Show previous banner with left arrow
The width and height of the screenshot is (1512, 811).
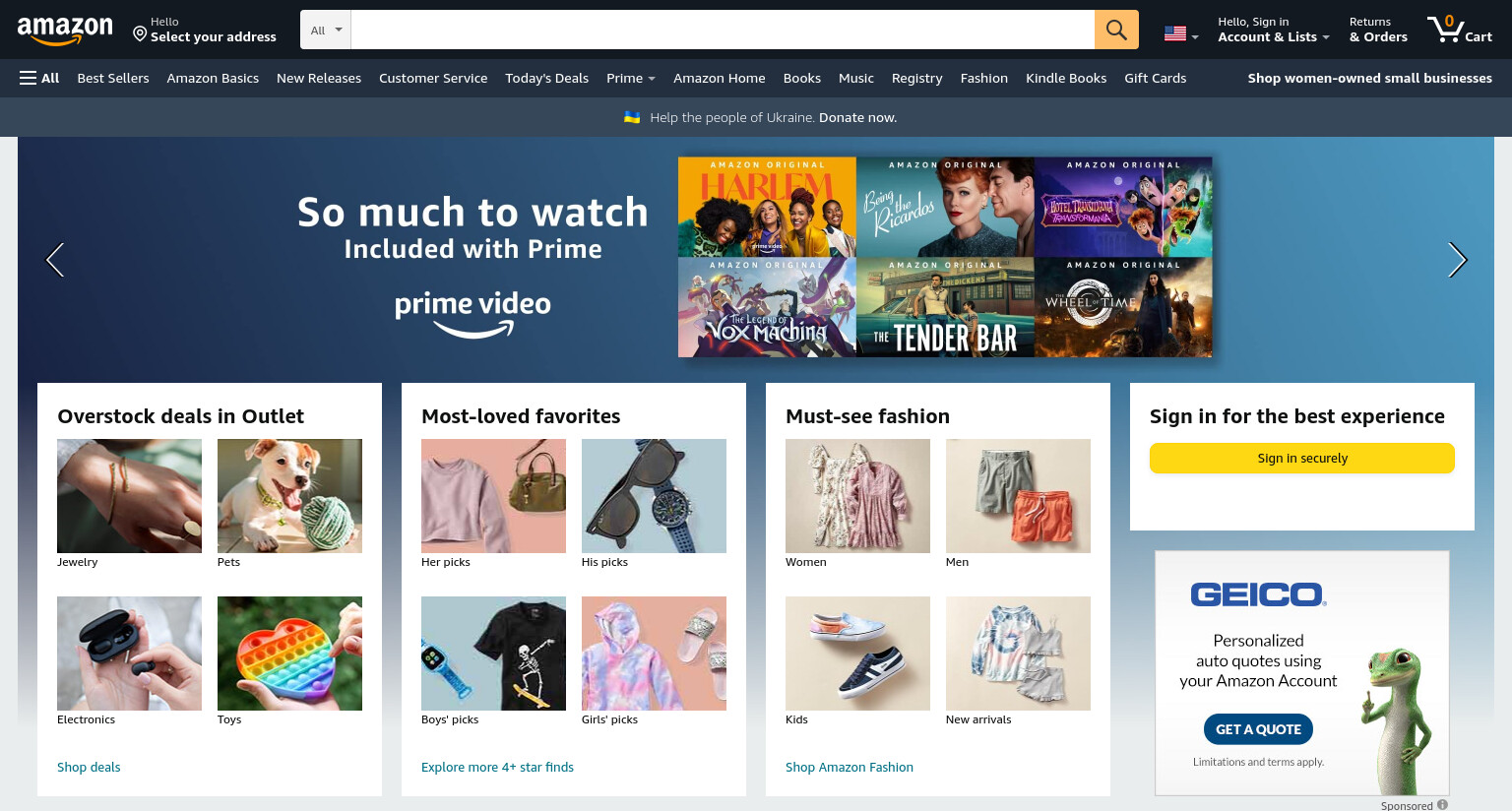pos(55,260)
